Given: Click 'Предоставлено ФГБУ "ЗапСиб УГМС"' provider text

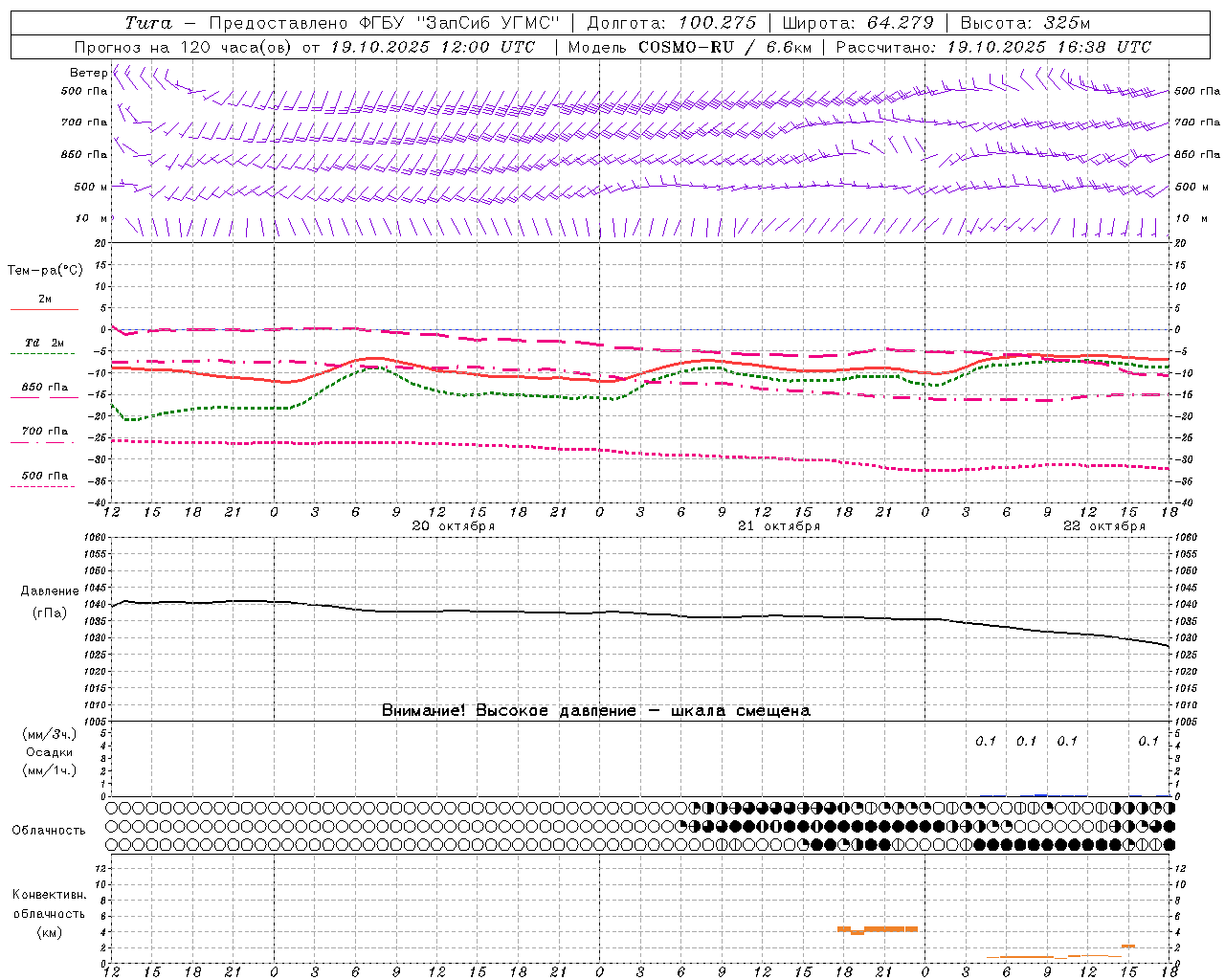Looking at the screenshot, I should [x=384, y=23].
